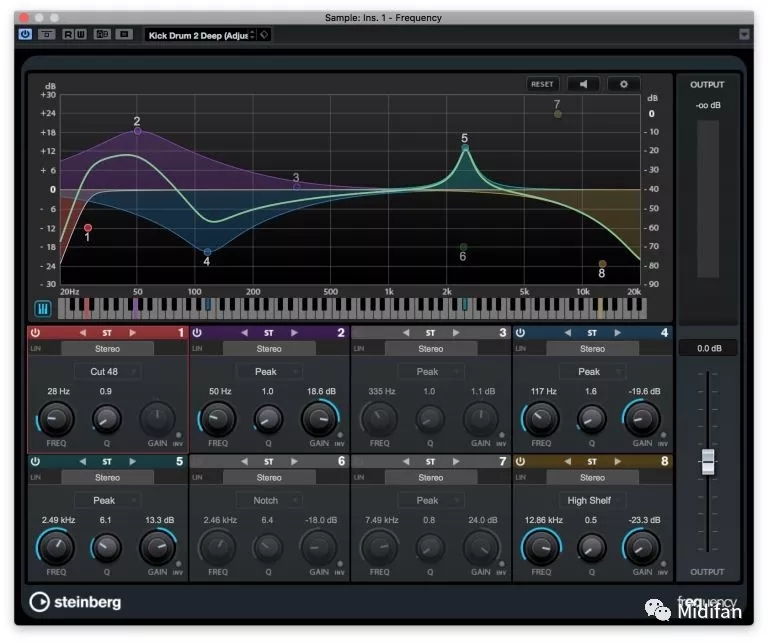
Task: Click band 5 node on EQ curve
Action: point(464,148)
